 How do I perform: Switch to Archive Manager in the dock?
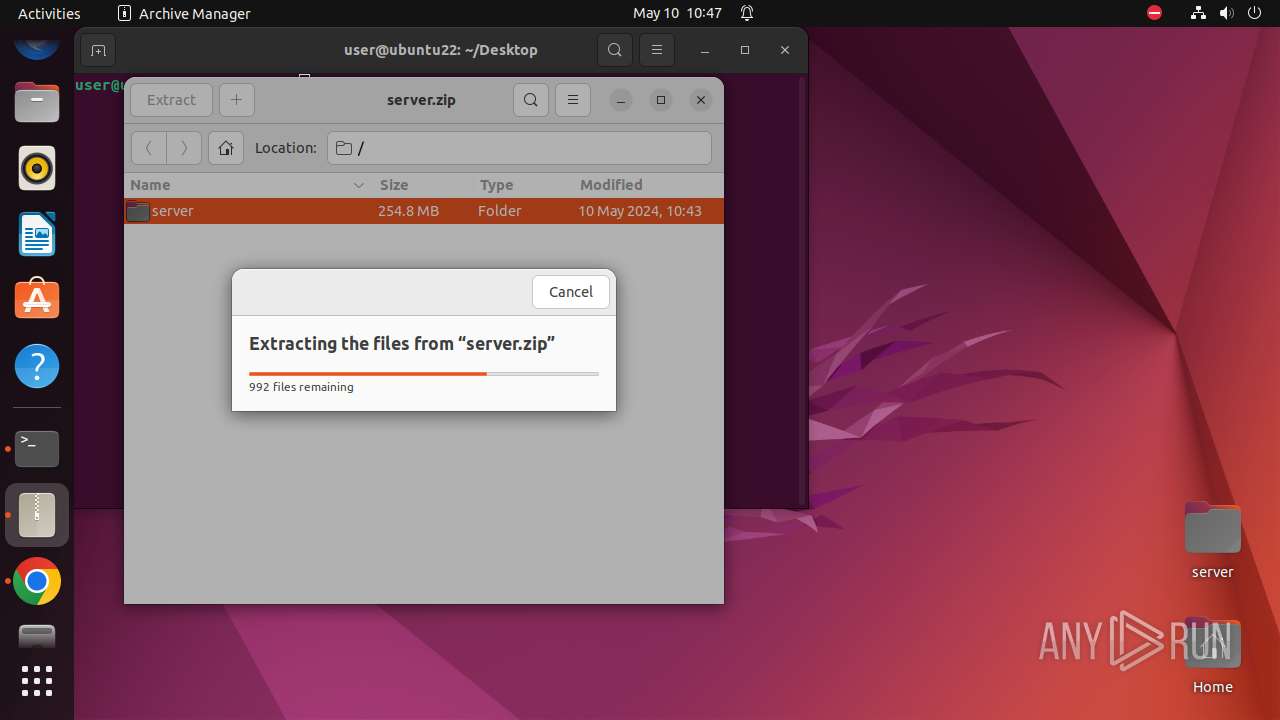[37, 515]
